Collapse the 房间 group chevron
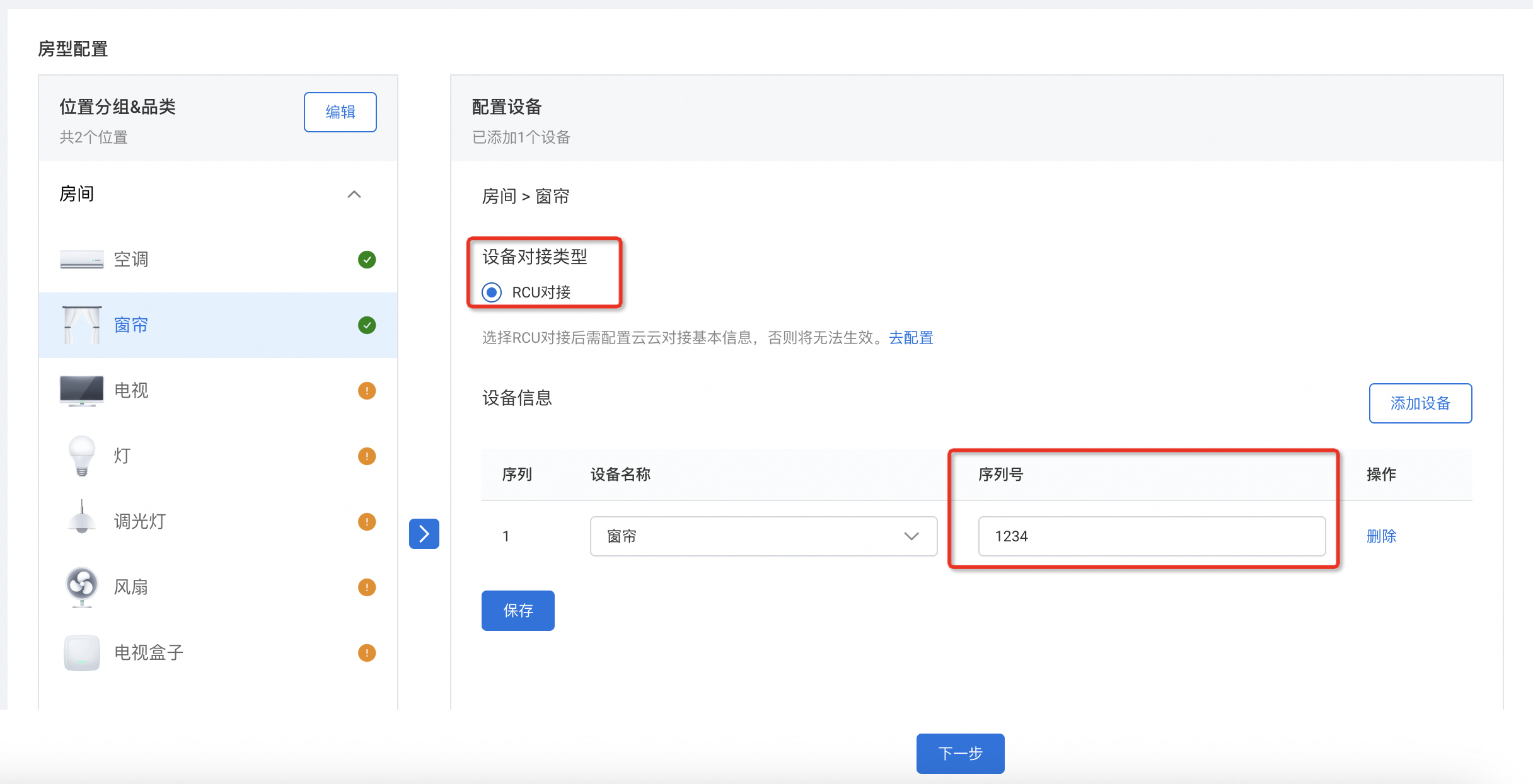The height and width of the screenshot is (784, 1533). pyautogui.click(x=354, y=194)
